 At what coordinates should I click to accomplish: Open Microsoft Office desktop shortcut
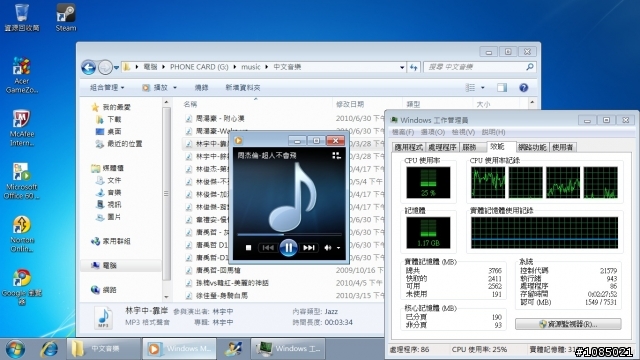22,181
